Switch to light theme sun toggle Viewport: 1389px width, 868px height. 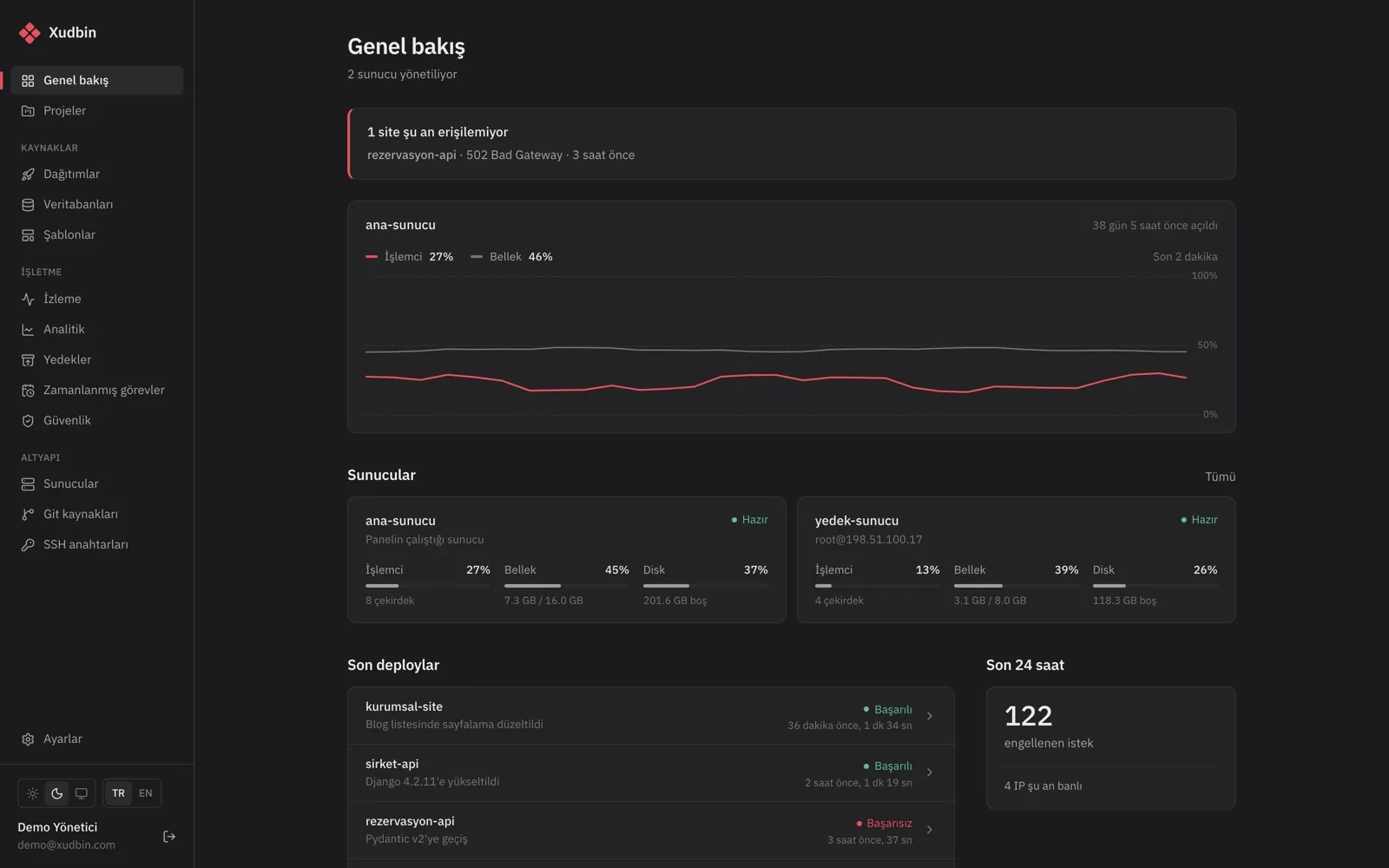click(x=33, y=793)
